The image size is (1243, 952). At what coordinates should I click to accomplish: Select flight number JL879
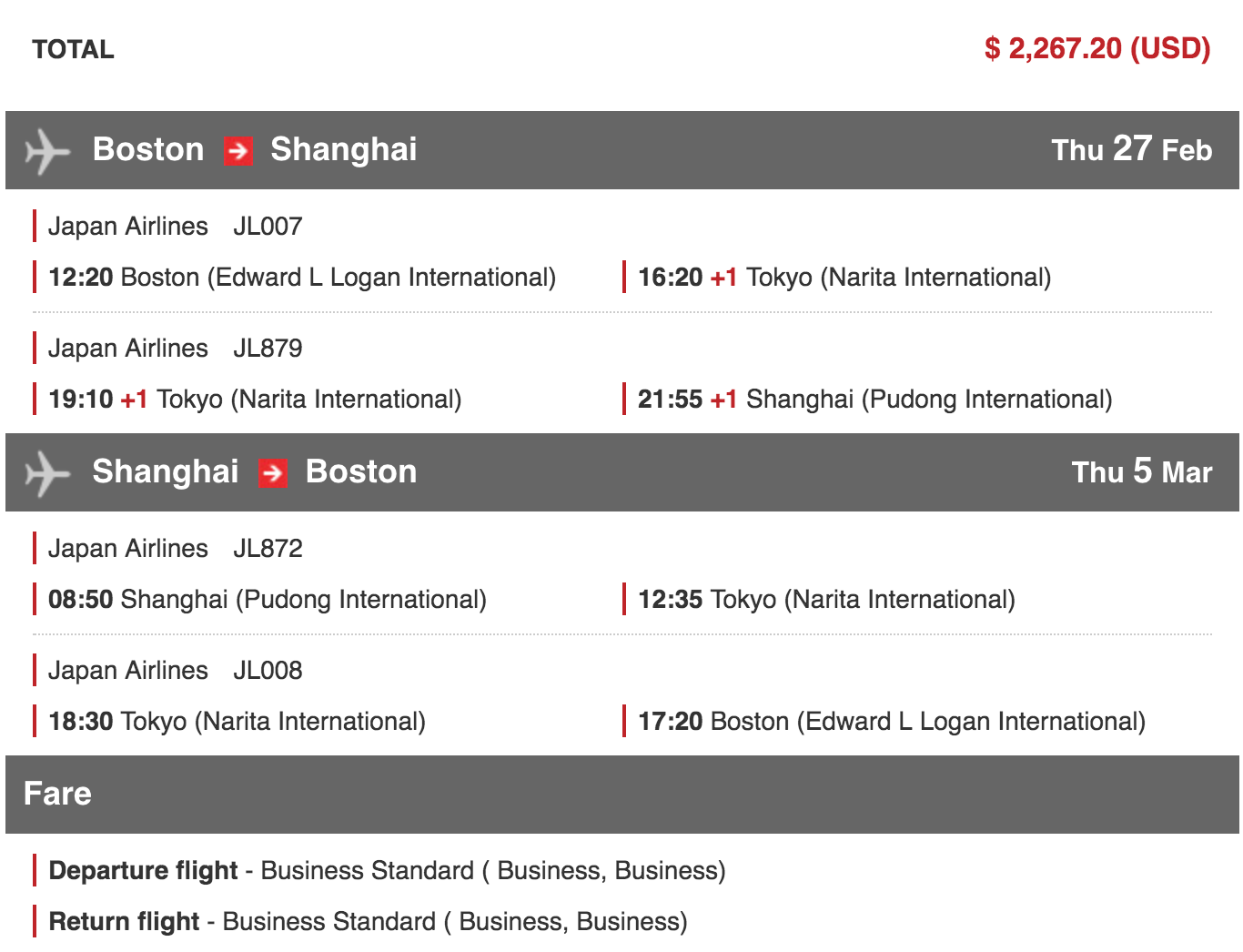(268, 348)
